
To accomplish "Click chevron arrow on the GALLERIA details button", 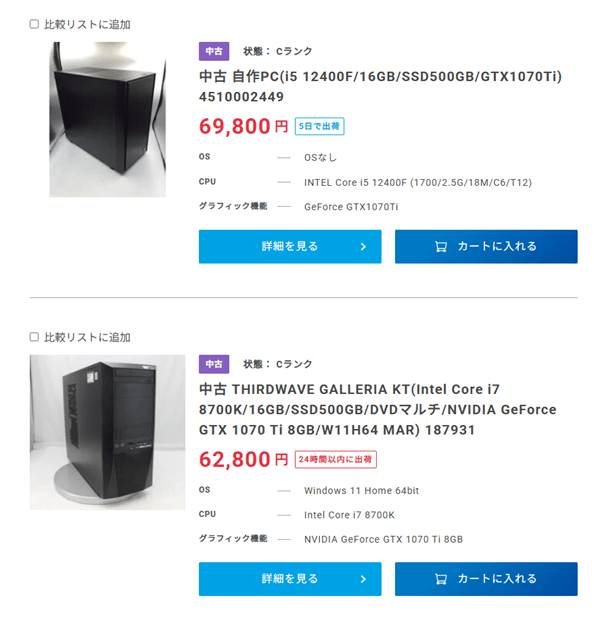I will (x=363, y=579).
